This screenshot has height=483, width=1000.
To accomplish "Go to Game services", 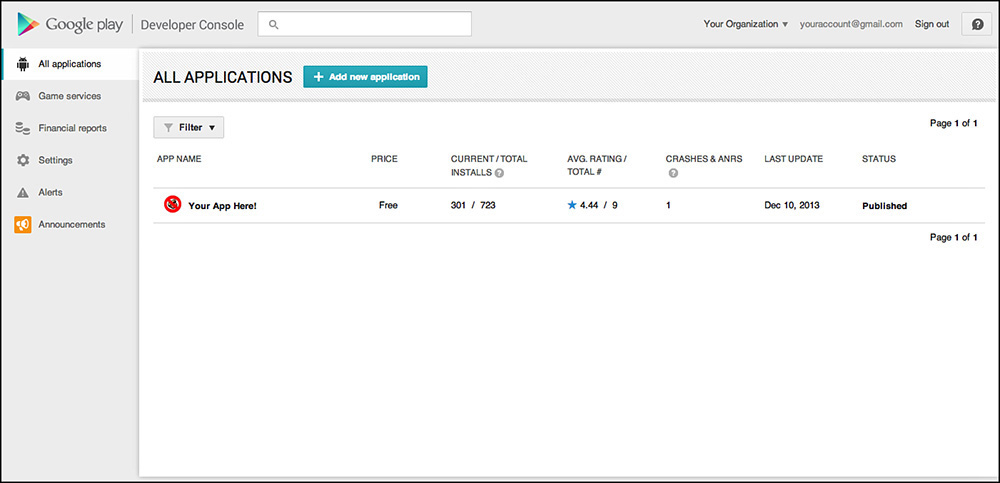I will [x=70, y=96].
